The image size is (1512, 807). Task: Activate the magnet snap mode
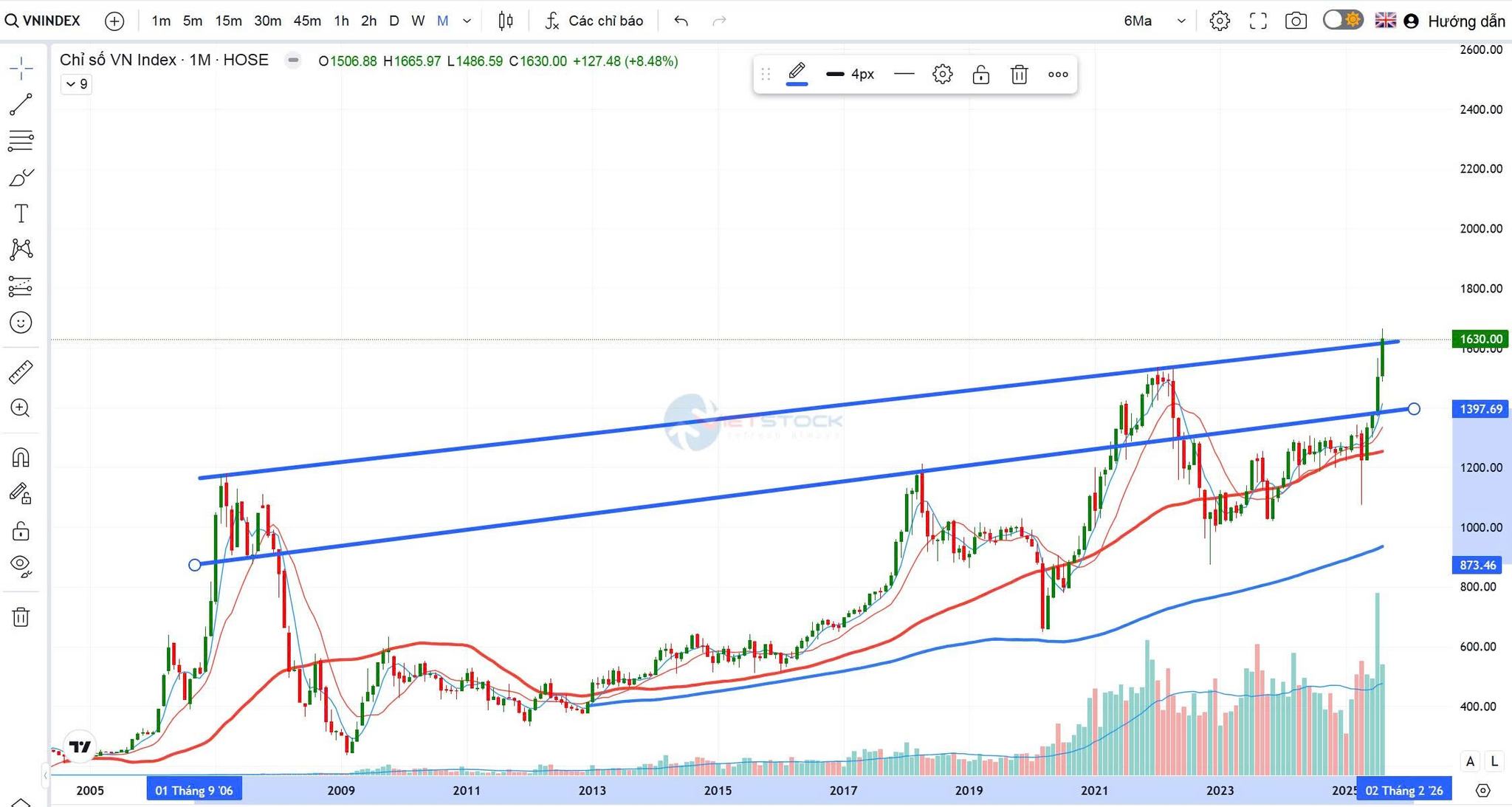click(x=21, y=458)
